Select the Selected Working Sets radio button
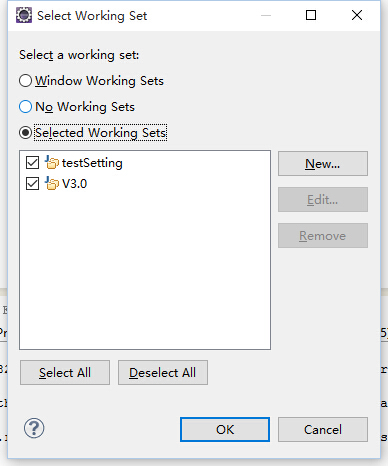The height and width of the screenshot is (466, 388). [25, 133]
